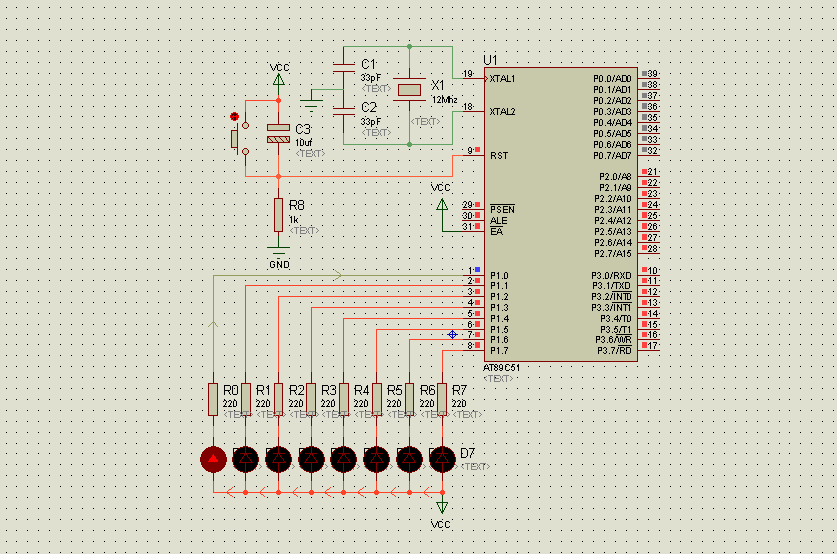Click the AT89C51 microcontroller chip body
The width and height of the screenshot is (837, 554).
coord(560,214)
